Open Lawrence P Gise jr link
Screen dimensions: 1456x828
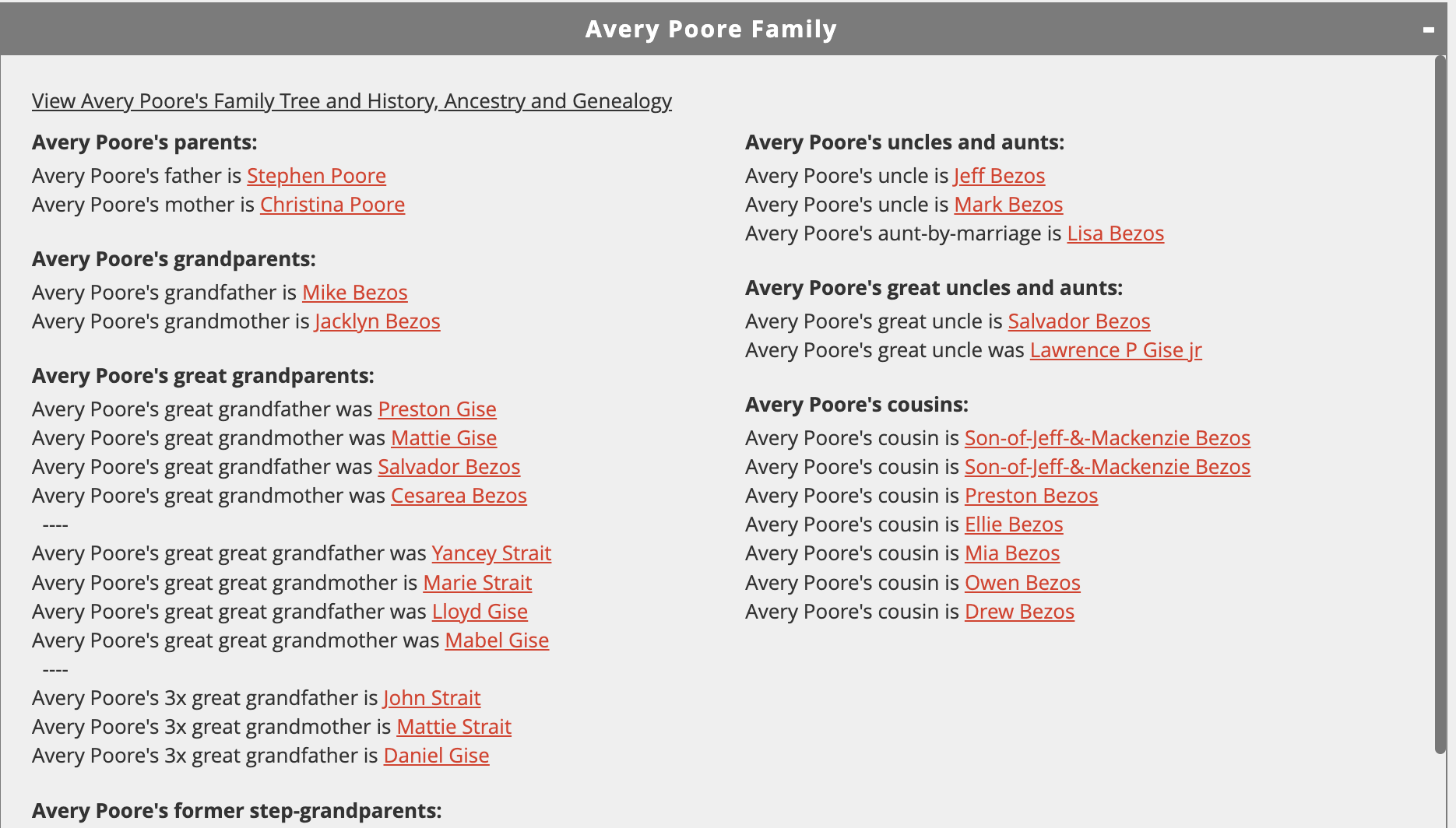tap(1115, 350)
